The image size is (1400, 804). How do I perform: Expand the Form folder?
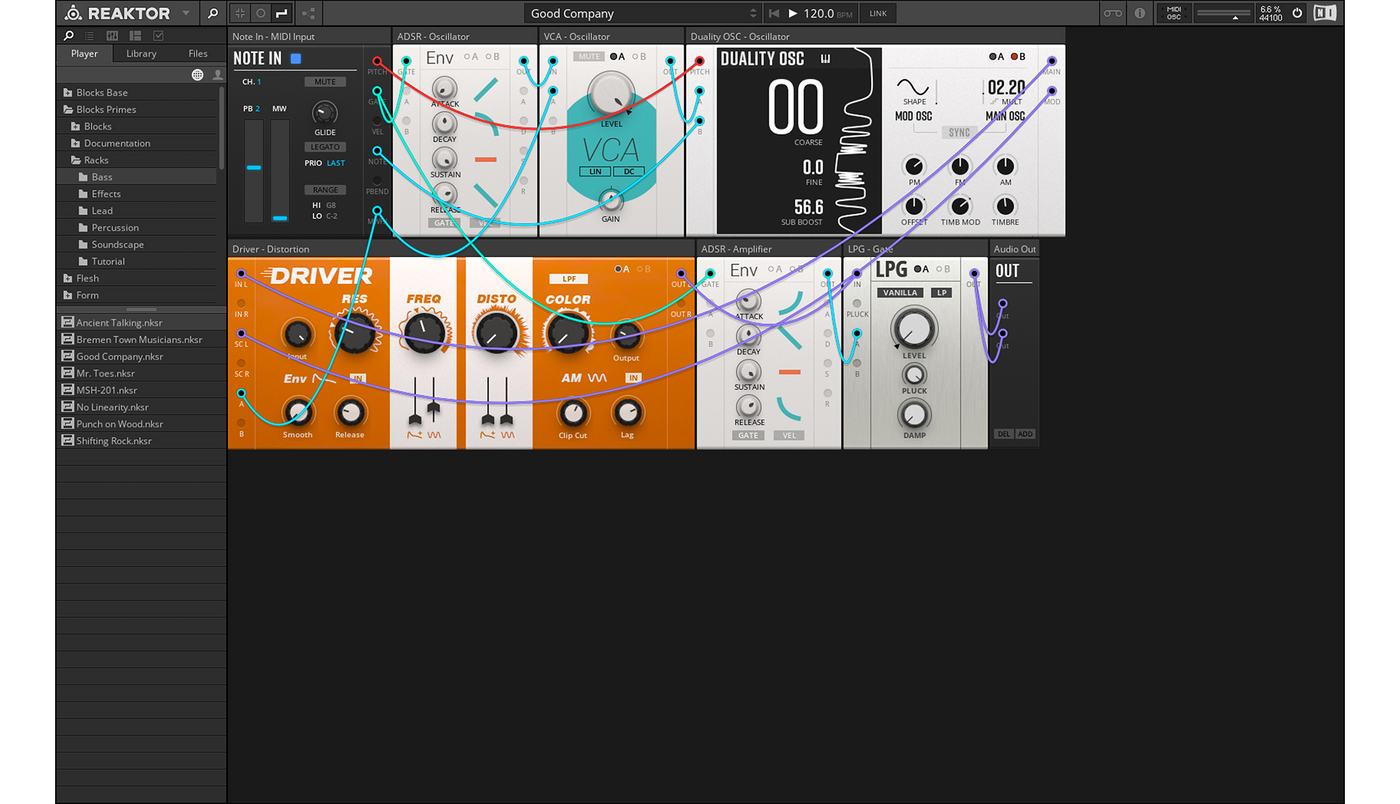pos(68,296)
